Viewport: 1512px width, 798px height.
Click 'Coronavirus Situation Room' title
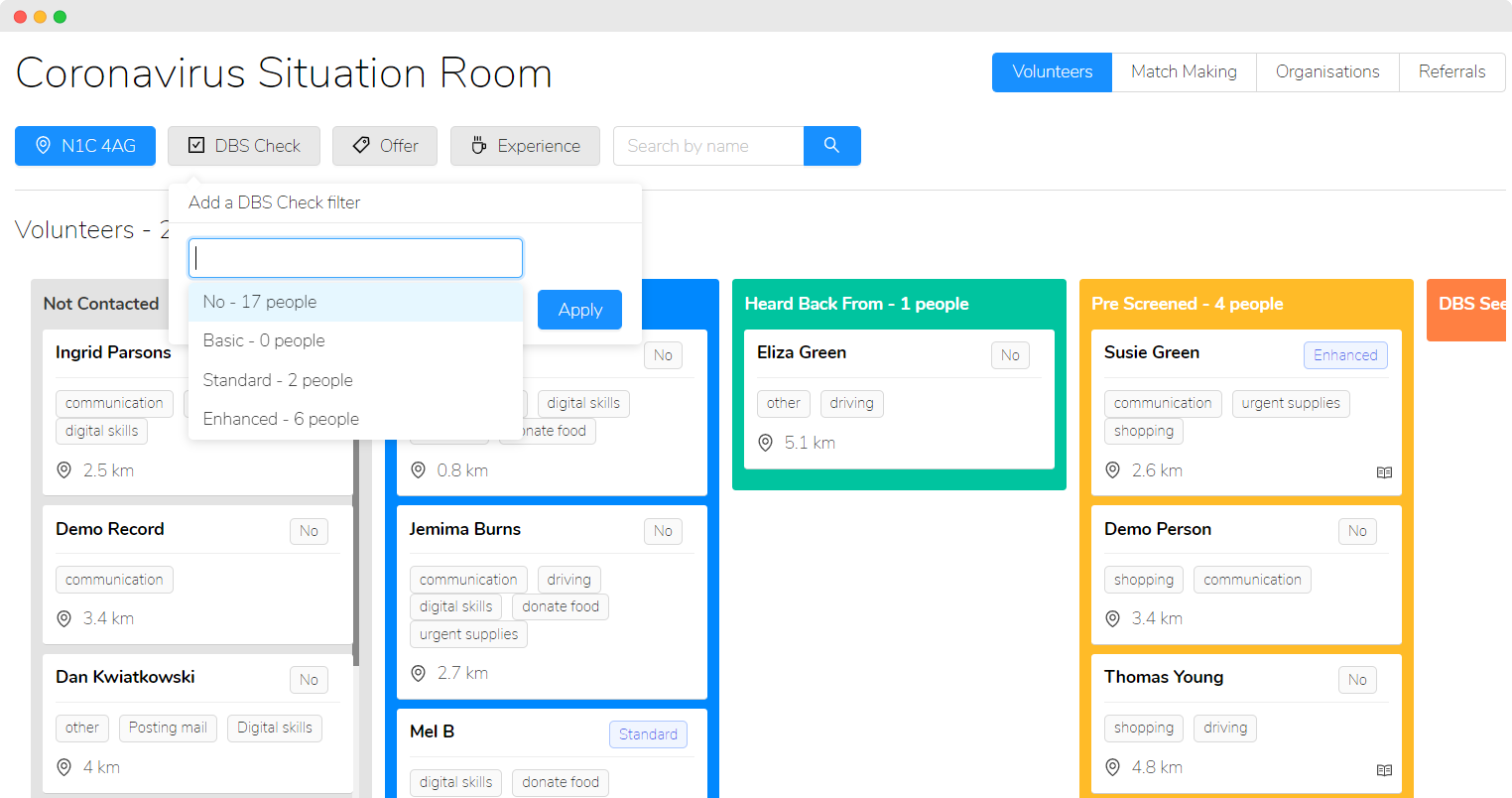(284, 73)
